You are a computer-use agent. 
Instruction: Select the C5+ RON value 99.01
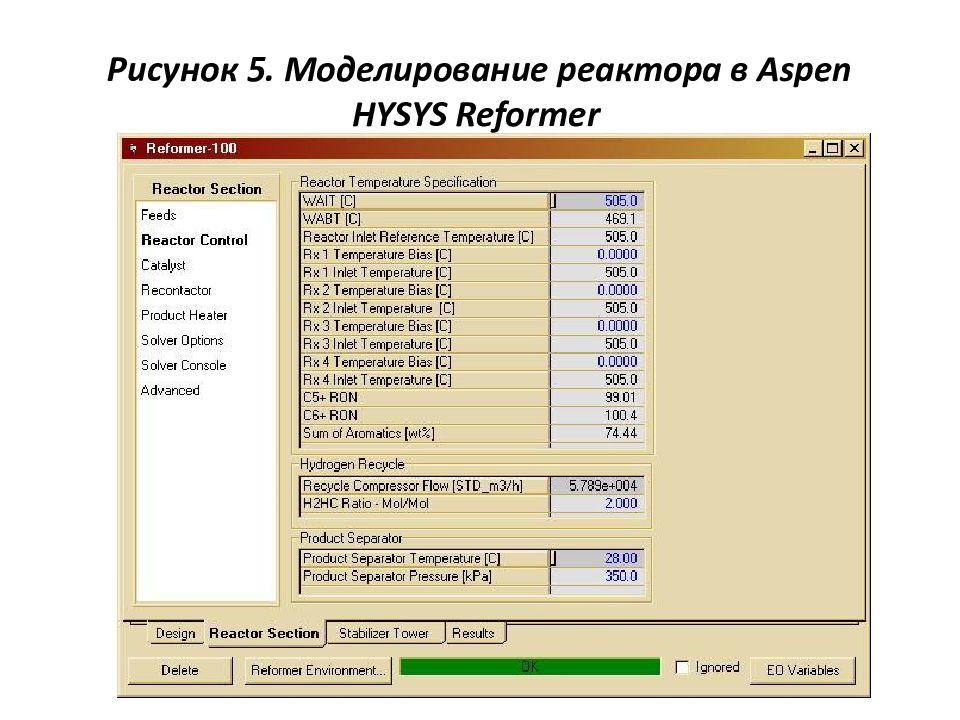tap(597, 397)
